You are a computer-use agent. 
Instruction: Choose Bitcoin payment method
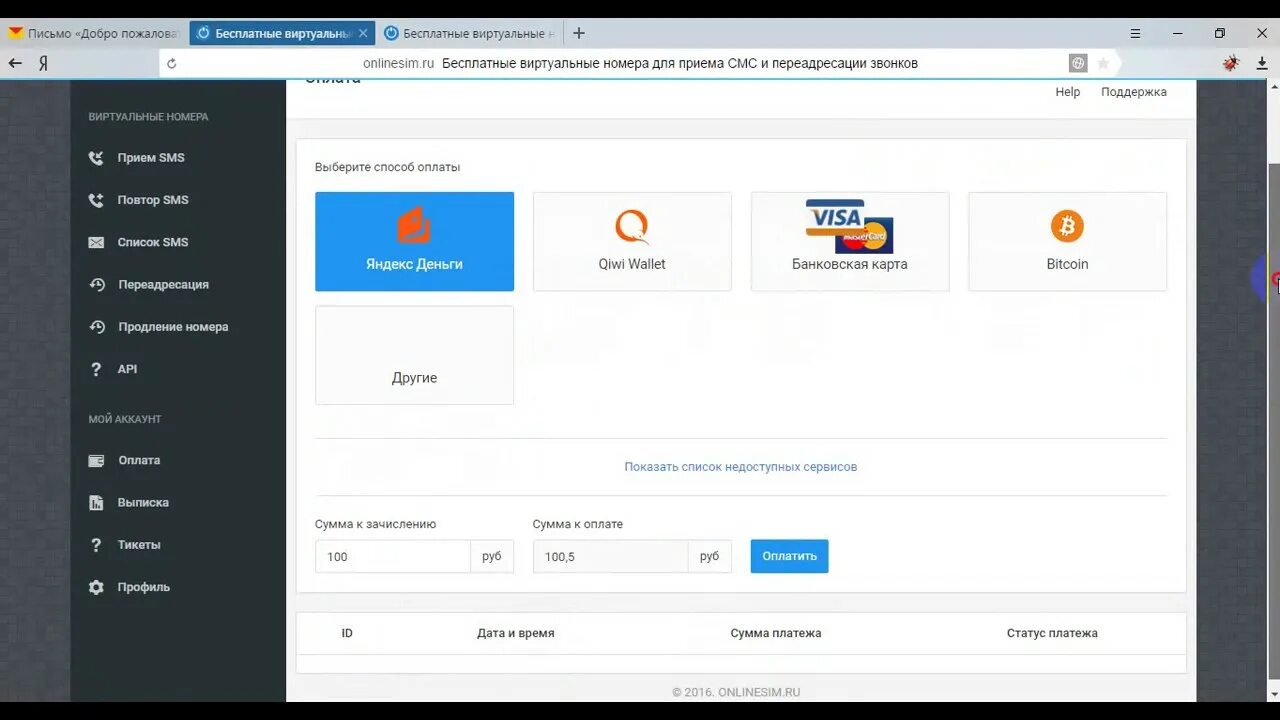[1067, 242]
